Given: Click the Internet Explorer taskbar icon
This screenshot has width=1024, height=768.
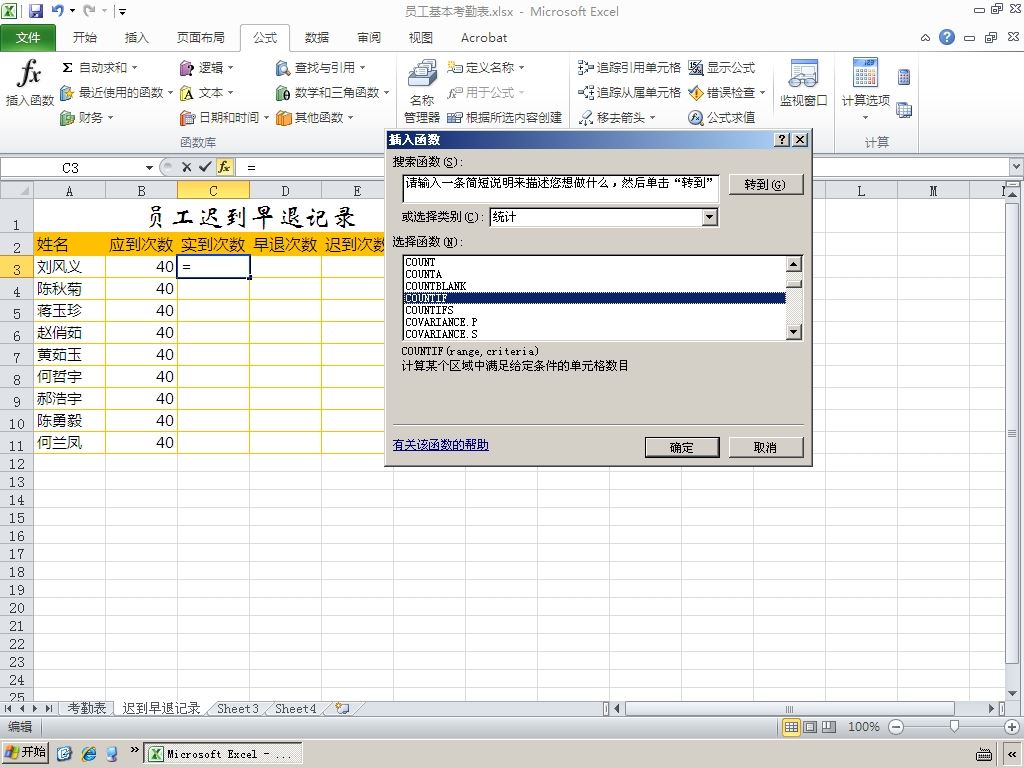Looking at the screenshot, I should pyautogui.click(x=89, y=754).
